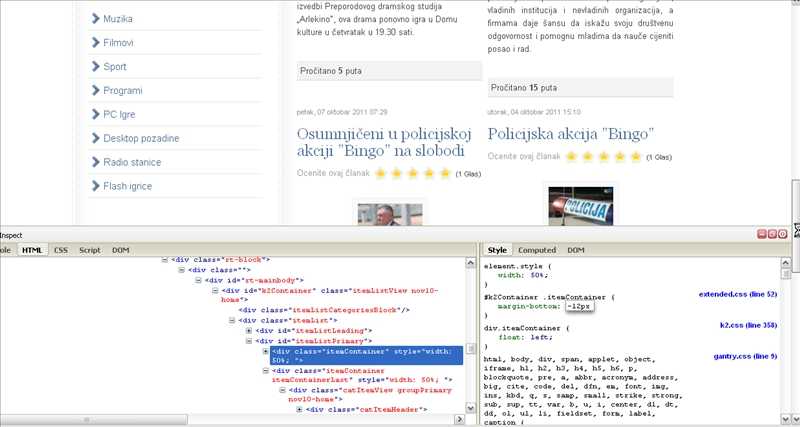Click the chevron icon beside PC Igre

pyautogui.click(x=95, y=114)
